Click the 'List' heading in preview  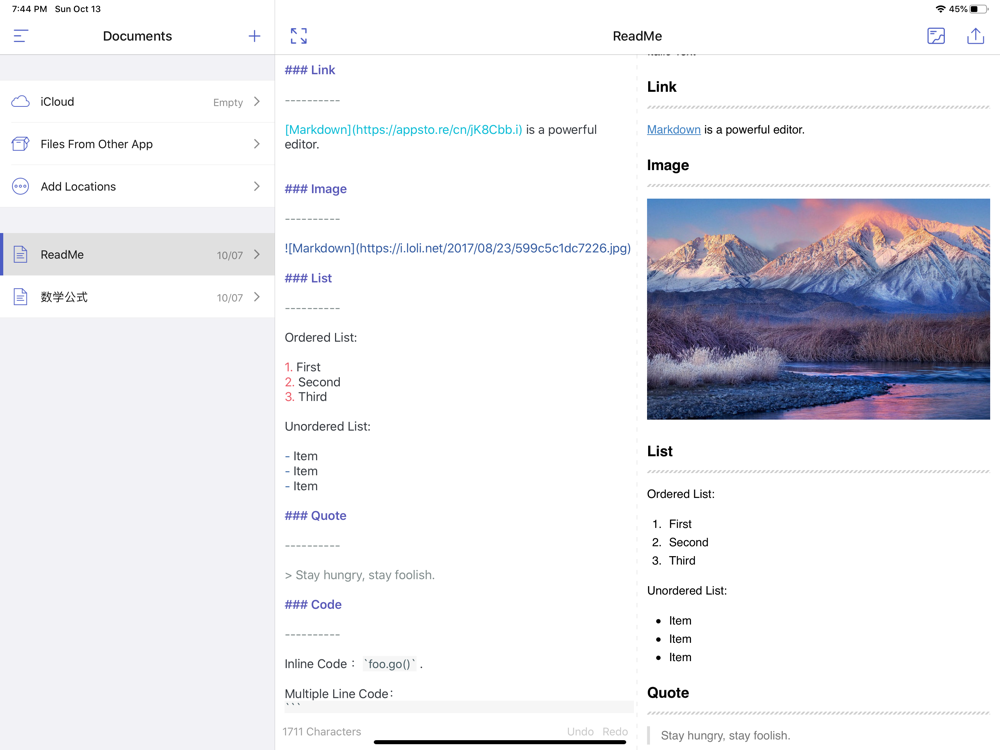coord(659,452)
